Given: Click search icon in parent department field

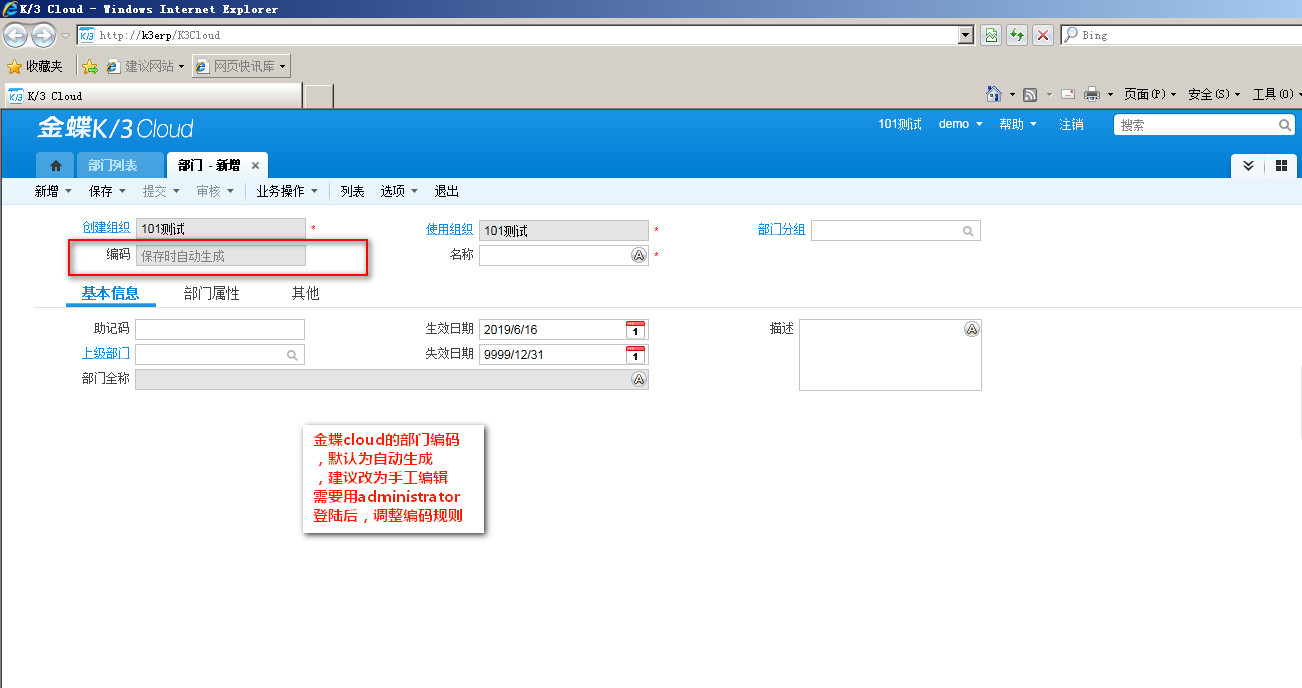Looking at the screenshot, I should point(292,355).
